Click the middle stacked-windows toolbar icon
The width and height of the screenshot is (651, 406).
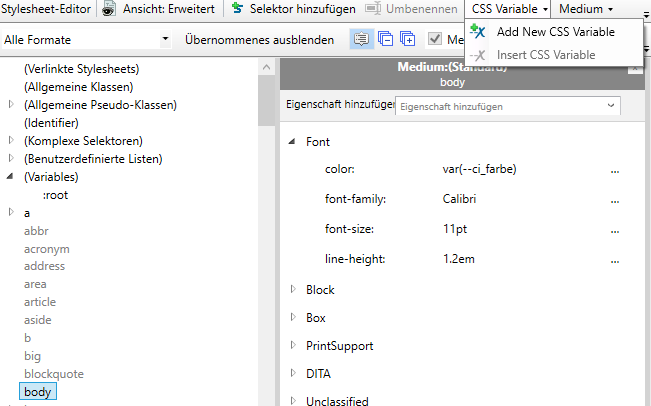[385, 40]
